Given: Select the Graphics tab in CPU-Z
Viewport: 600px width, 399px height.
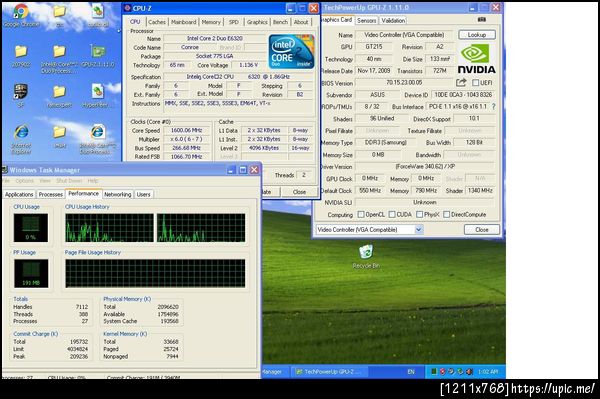Looking at the screenshot, I should tap(257, 22).
